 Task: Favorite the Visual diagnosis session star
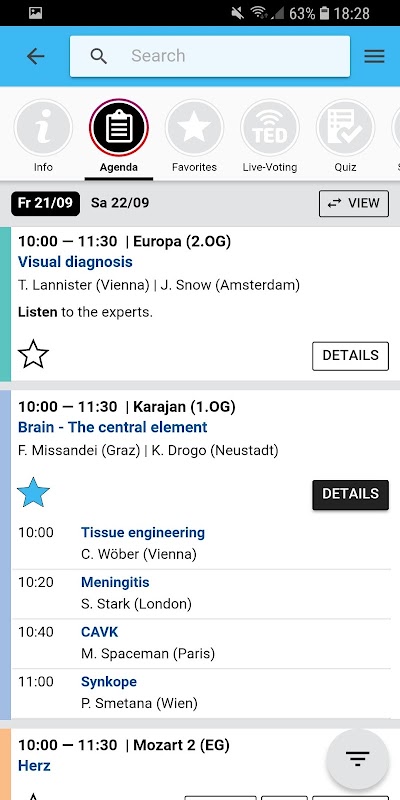(33, 355)
